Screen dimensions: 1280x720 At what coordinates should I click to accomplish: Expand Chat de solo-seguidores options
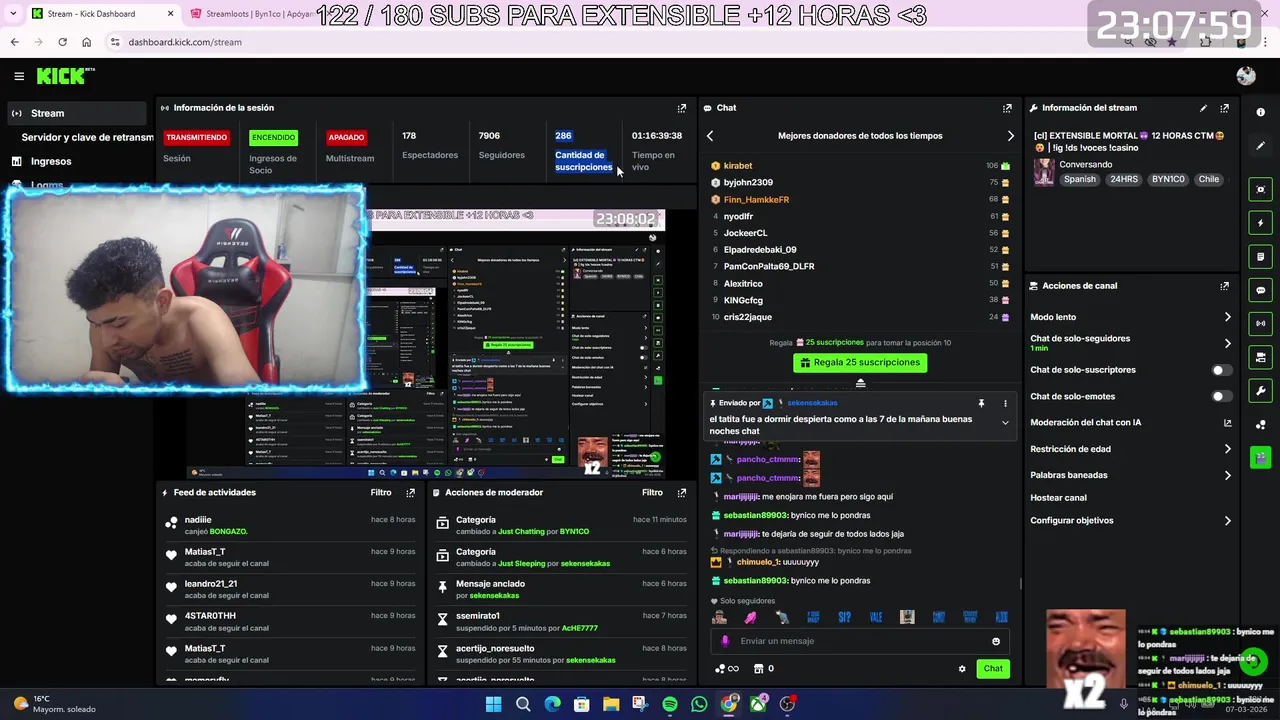point(1227,343)
